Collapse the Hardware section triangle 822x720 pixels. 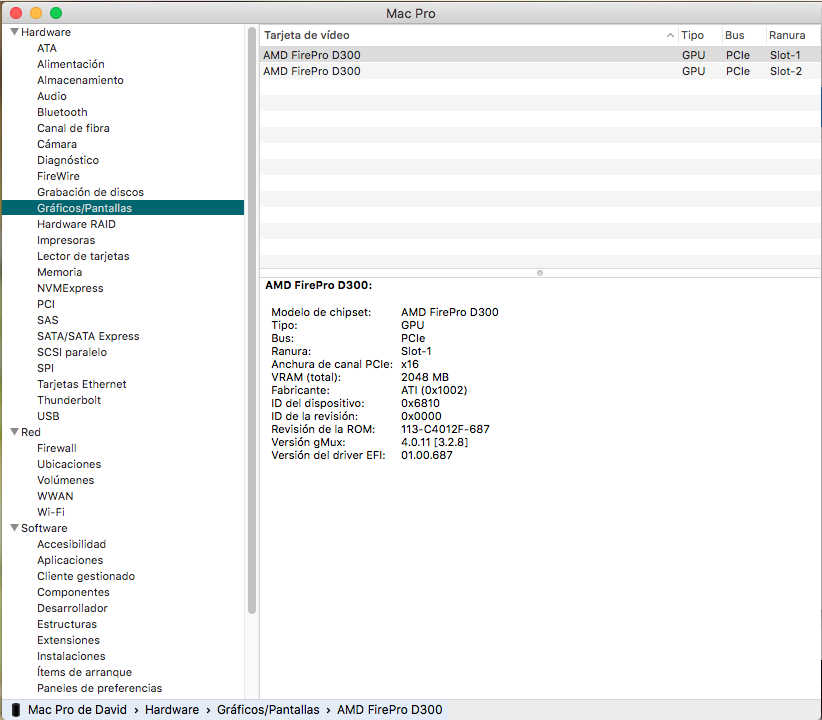coord(14,32)
